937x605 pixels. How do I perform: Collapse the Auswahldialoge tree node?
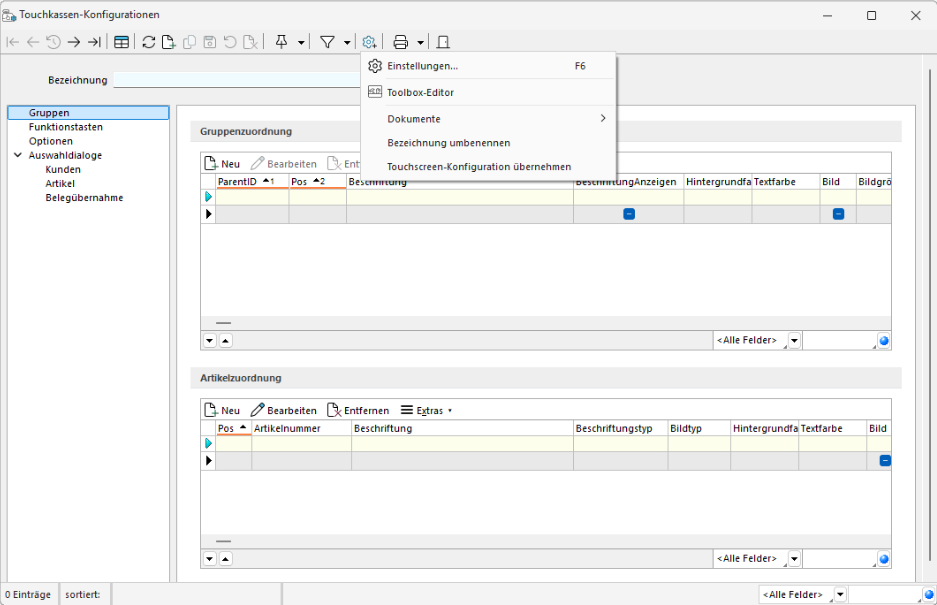click(18, 156)
